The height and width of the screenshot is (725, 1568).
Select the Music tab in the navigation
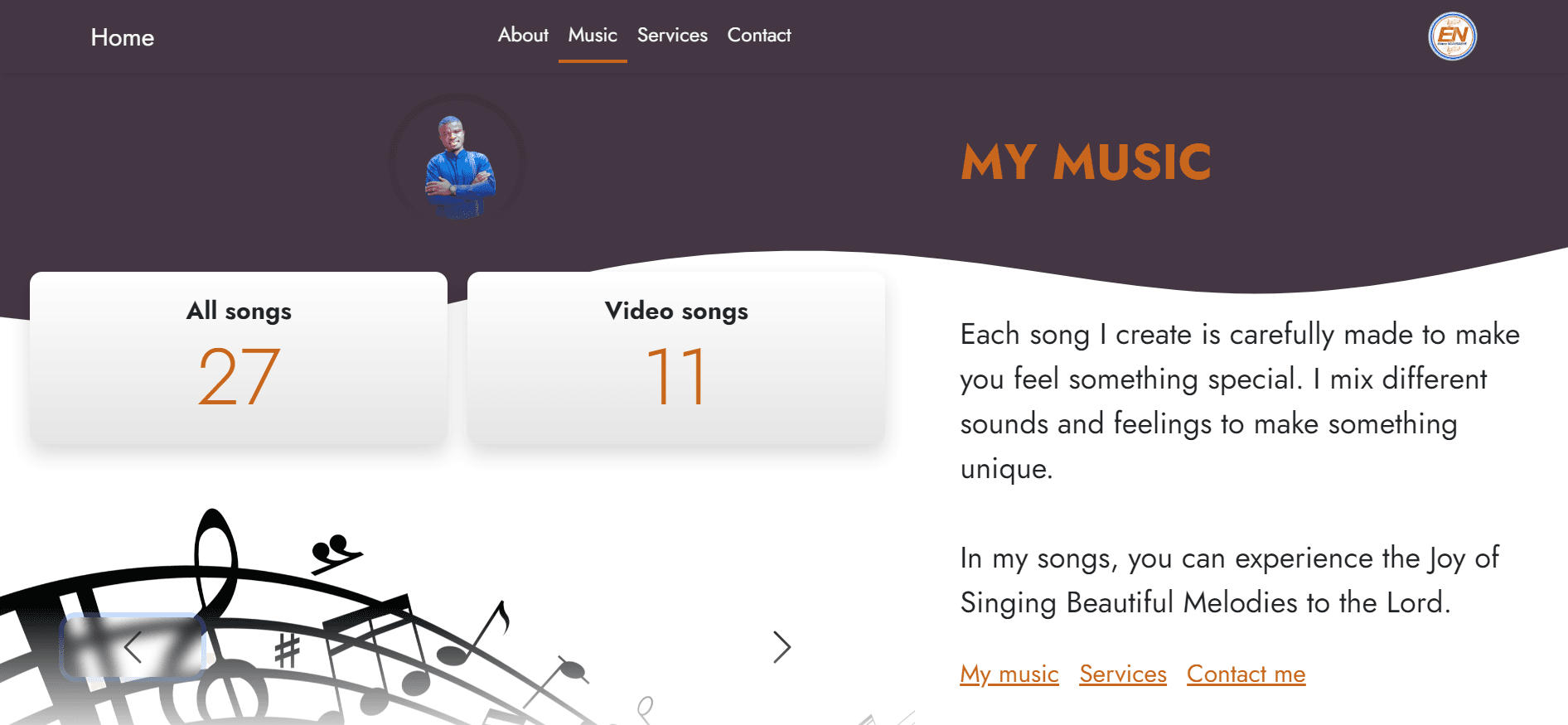pyautogui.click(x=593, y=35)
